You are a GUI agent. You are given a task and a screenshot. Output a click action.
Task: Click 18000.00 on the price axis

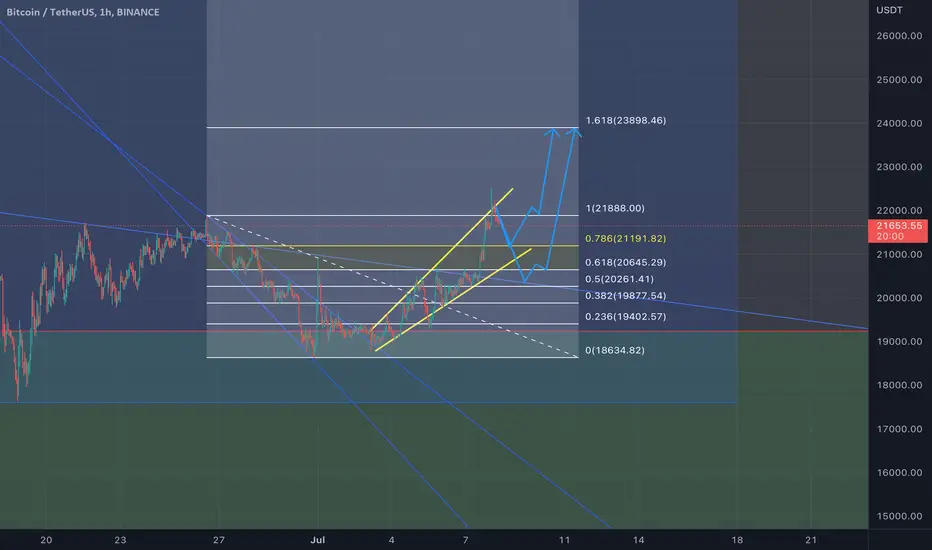899,385
